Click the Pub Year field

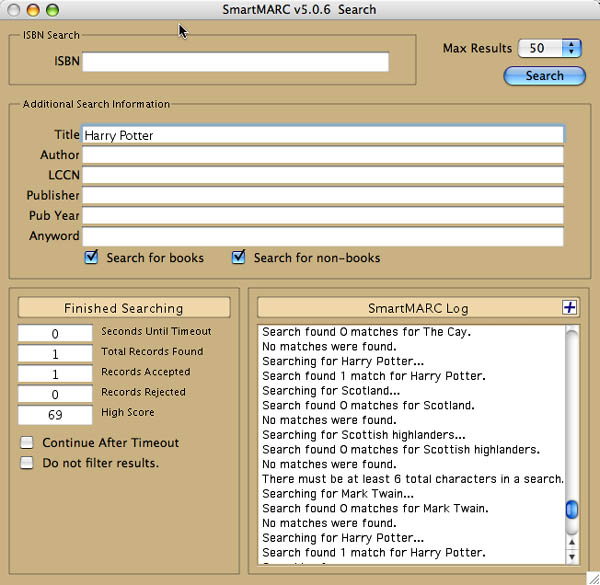tap(323, 216)
